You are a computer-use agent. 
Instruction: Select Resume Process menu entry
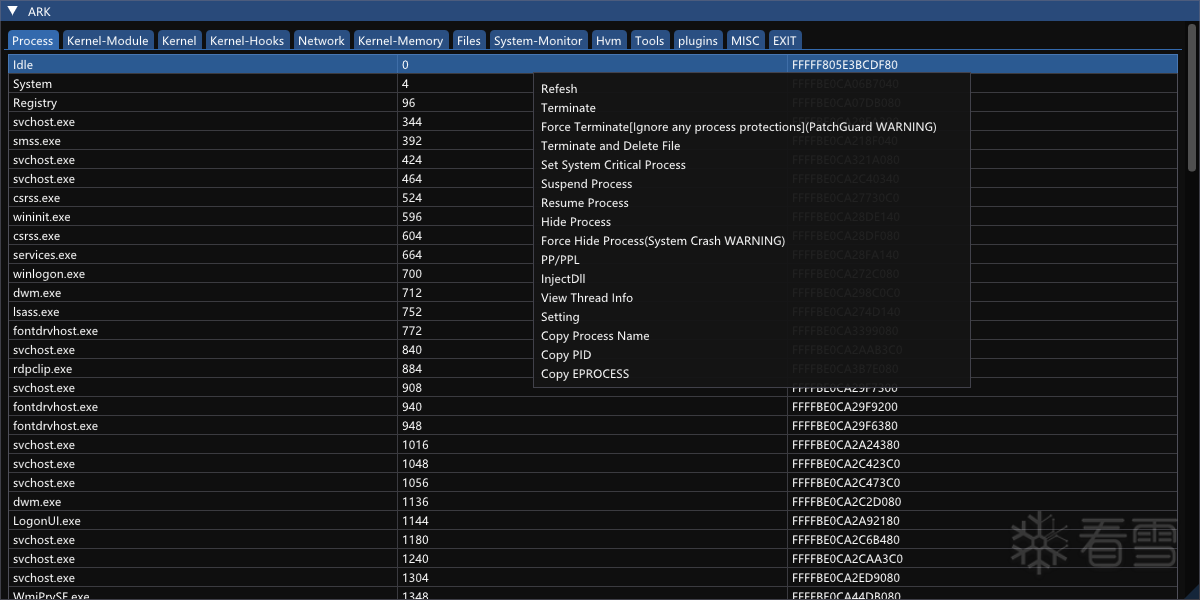[585, 203]
